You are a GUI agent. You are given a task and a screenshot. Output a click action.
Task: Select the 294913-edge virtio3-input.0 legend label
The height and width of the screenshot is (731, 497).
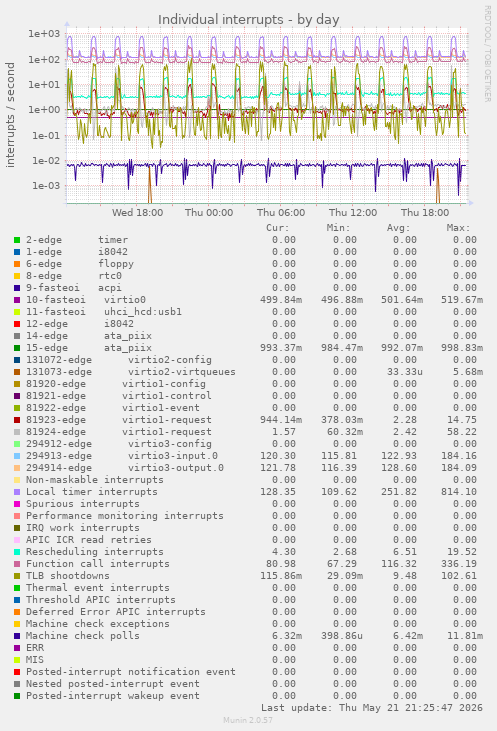click(122, 455)
